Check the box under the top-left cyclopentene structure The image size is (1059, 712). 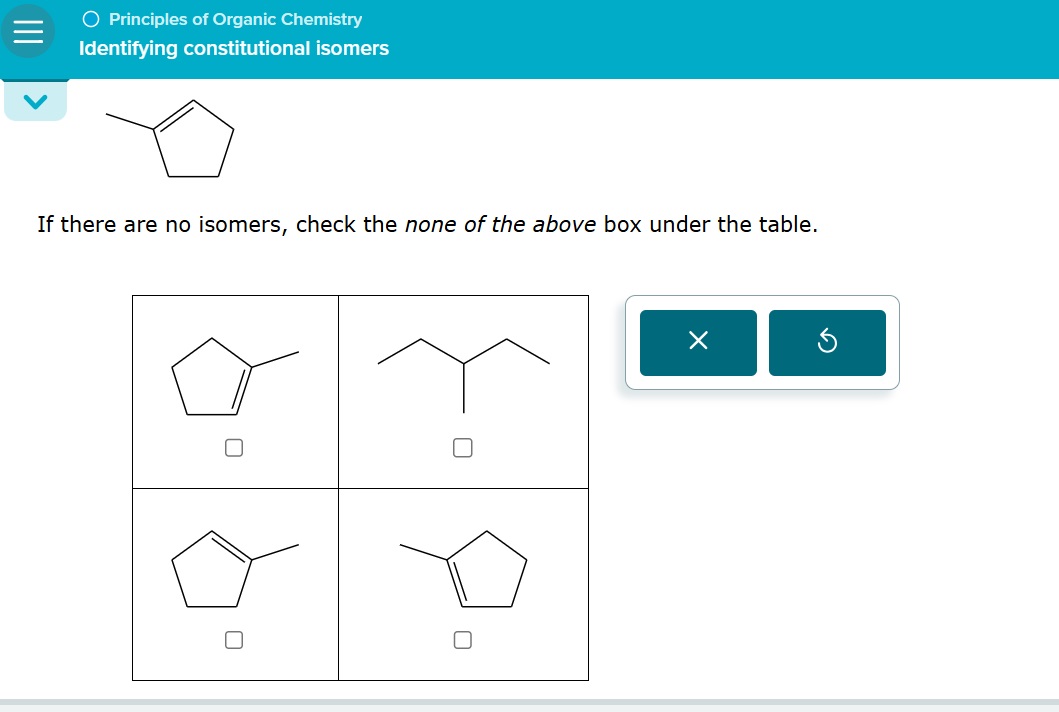tap(233, 447)
